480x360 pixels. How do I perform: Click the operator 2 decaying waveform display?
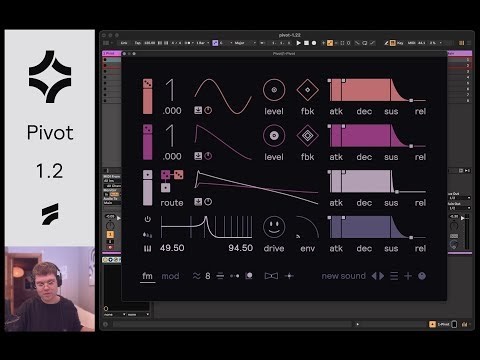pos(223,142)
